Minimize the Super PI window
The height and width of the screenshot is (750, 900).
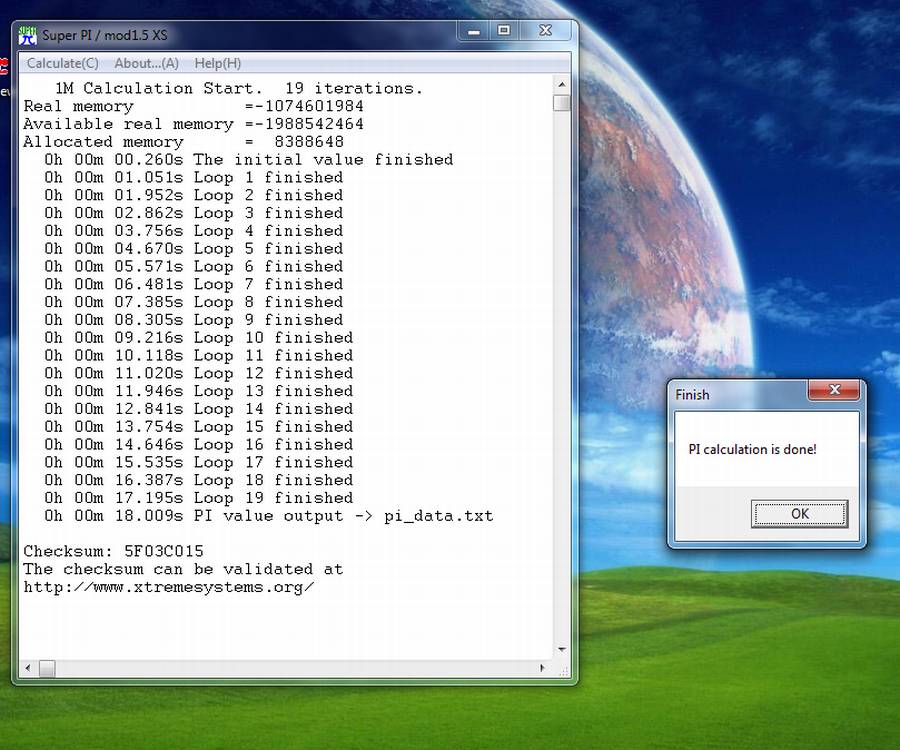tap(474, 32)
